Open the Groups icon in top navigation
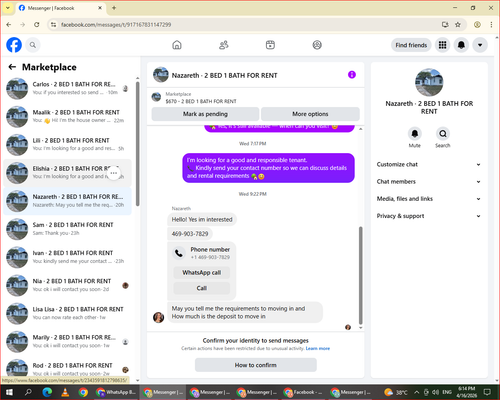500x400 pixels. click(317, 45)
